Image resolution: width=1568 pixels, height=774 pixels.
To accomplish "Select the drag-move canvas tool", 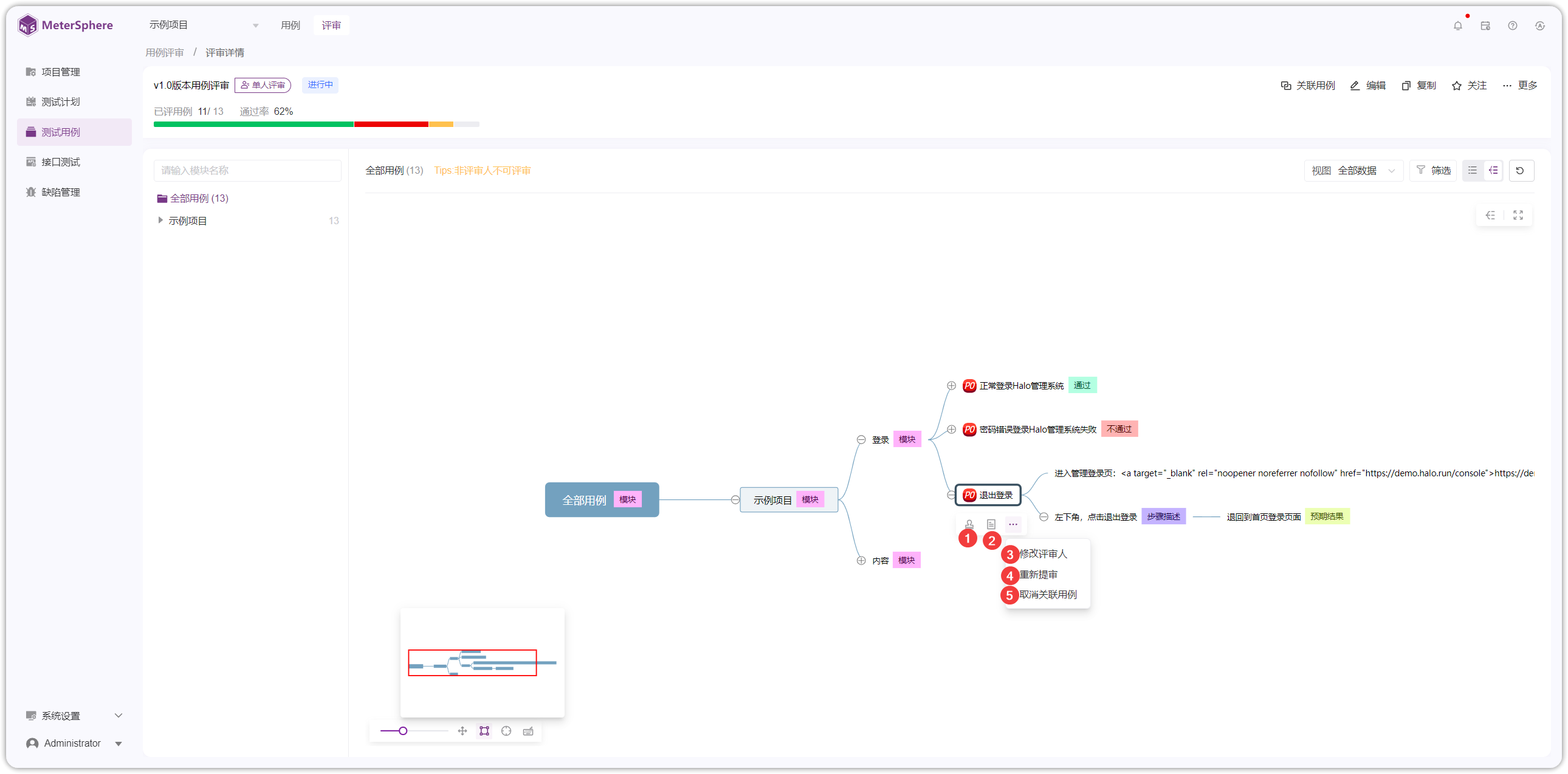I will (x=462, y=731).
